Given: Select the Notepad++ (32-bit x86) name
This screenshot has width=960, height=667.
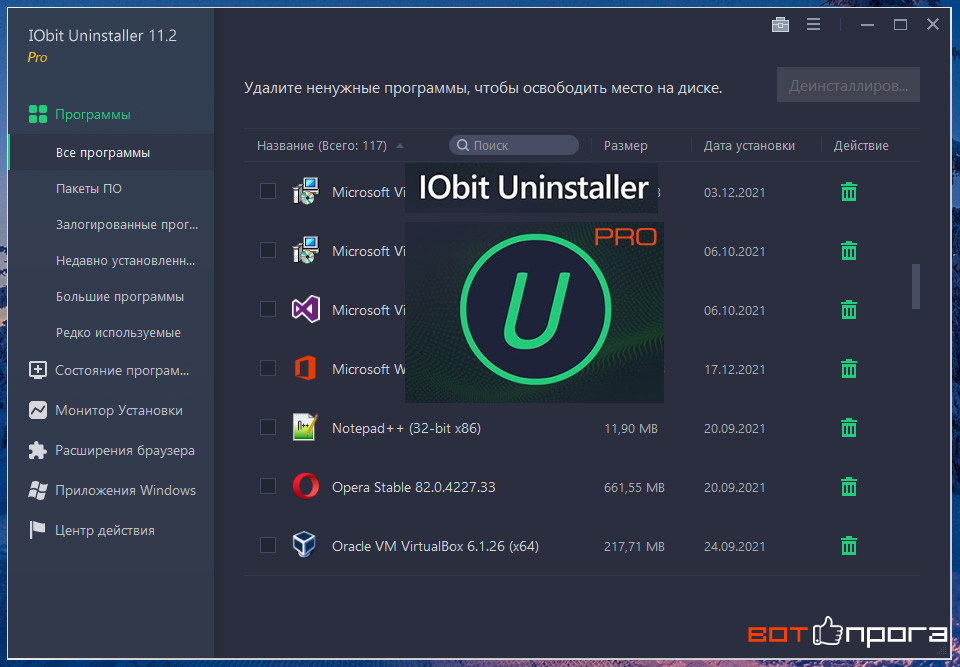Looking at the screenshot, I should [406, 428].
